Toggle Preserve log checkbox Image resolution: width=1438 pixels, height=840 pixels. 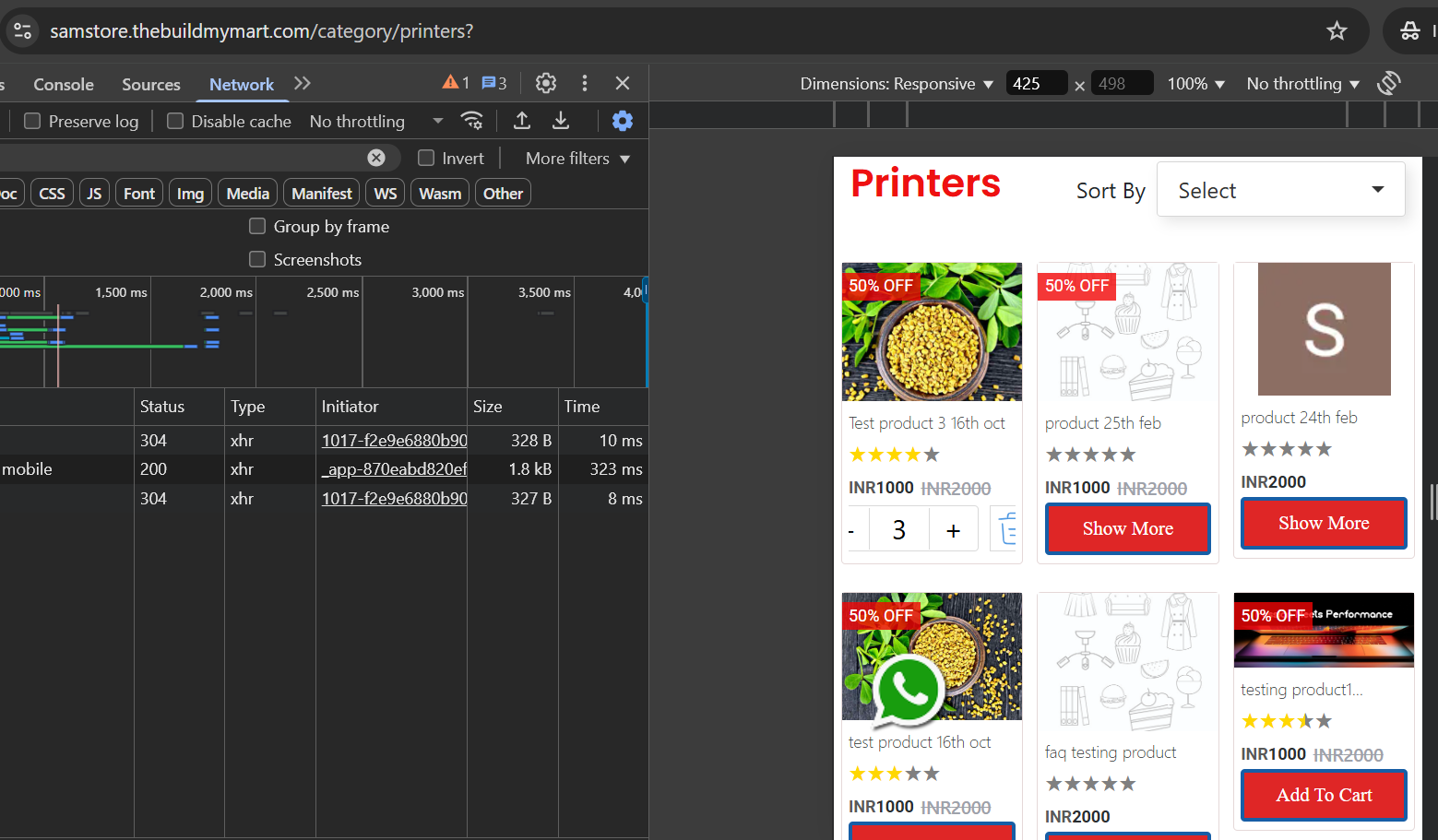[x=32, y=121]
